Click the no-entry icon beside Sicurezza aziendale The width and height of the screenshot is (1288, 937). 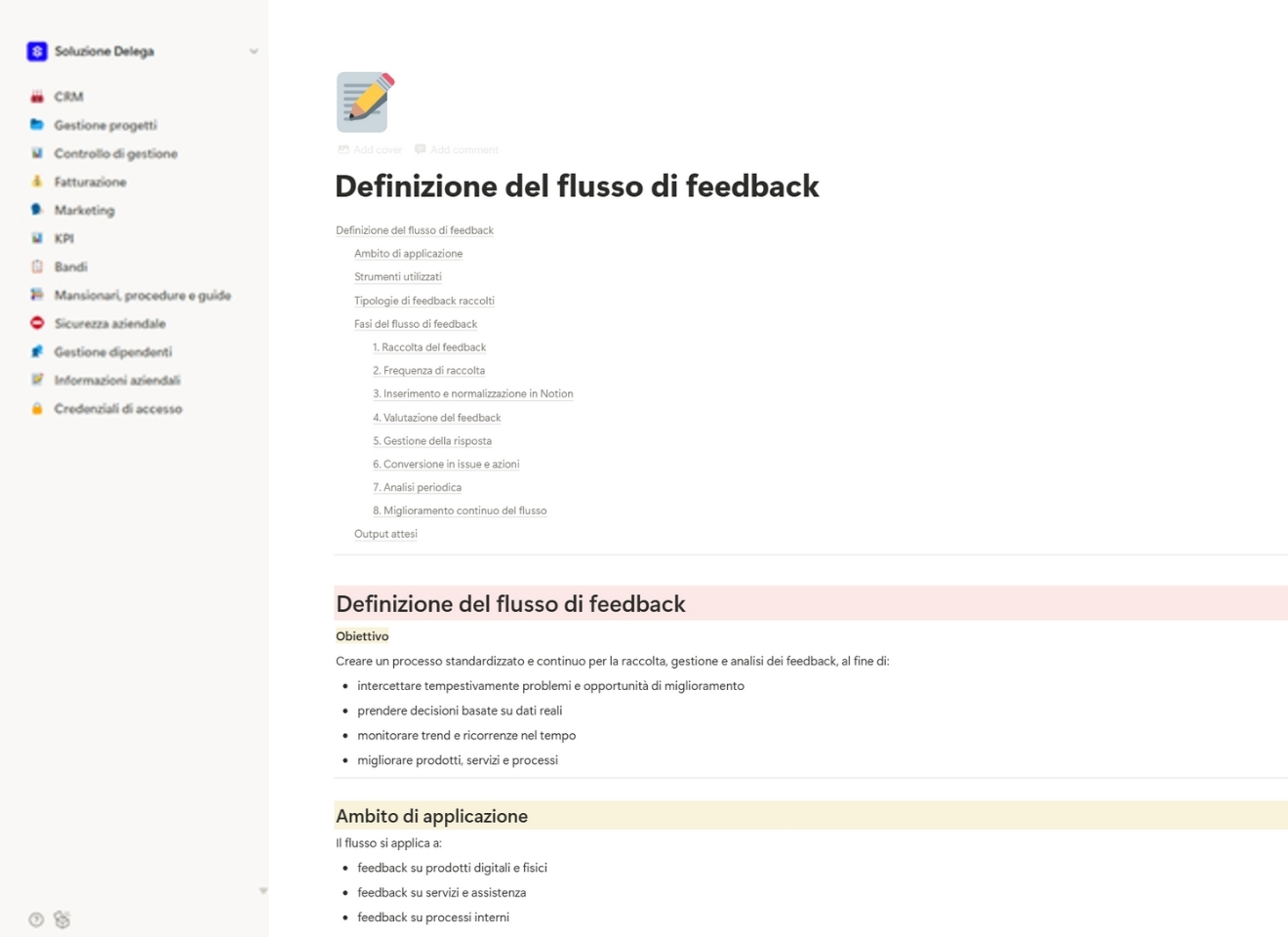[x=36, y=323]
